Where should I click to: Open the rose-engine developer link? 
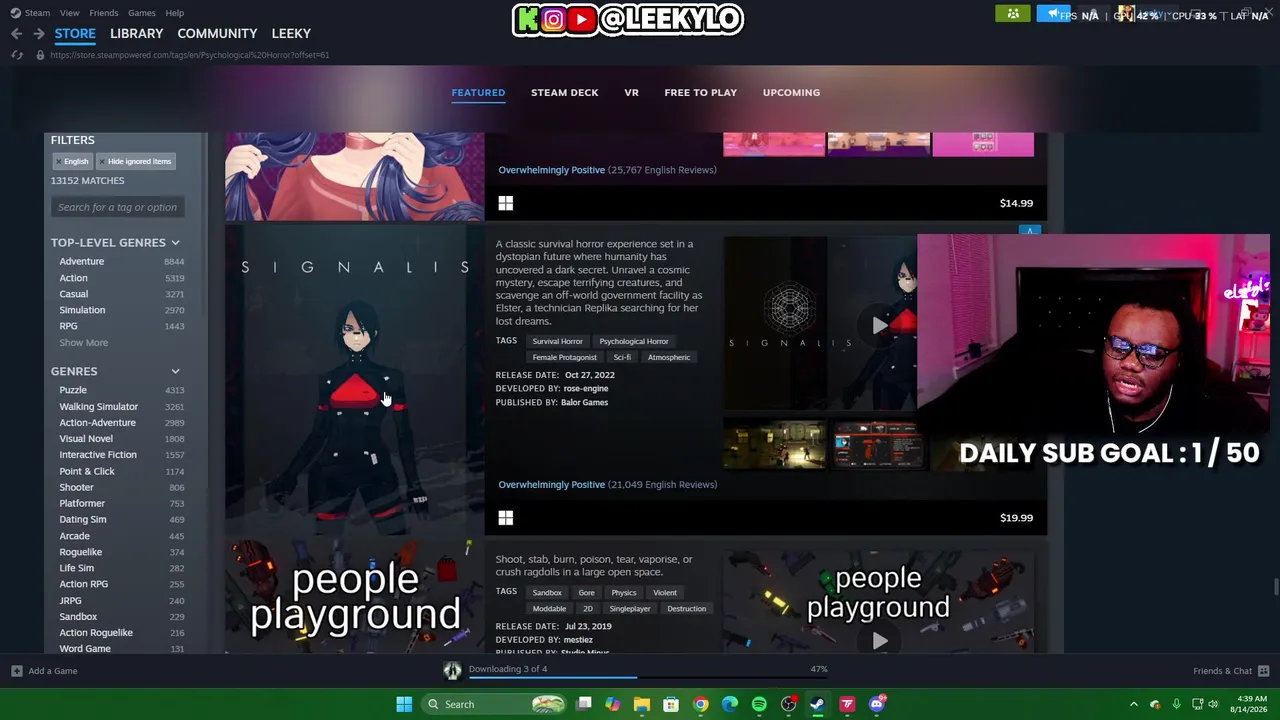[586, 388]
